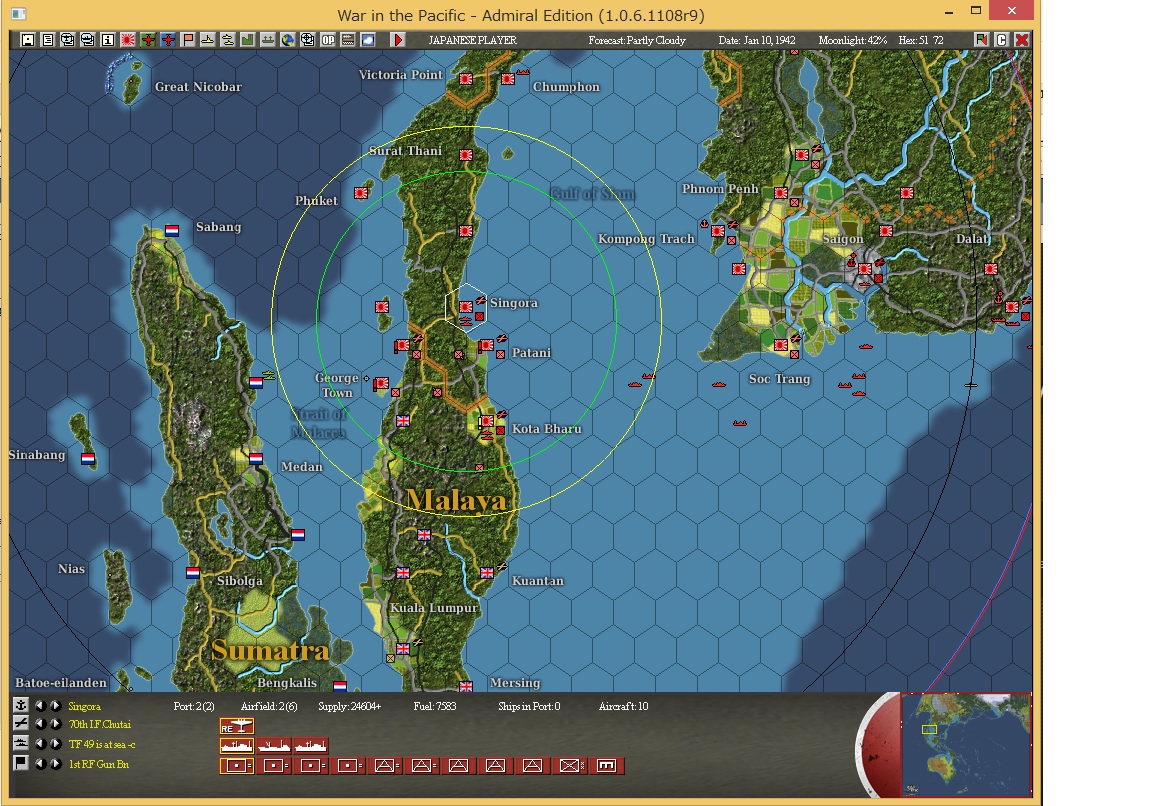Select the RE aircraft unit icon
This screenshot has height=806, width=1152.
pos(237,727)
